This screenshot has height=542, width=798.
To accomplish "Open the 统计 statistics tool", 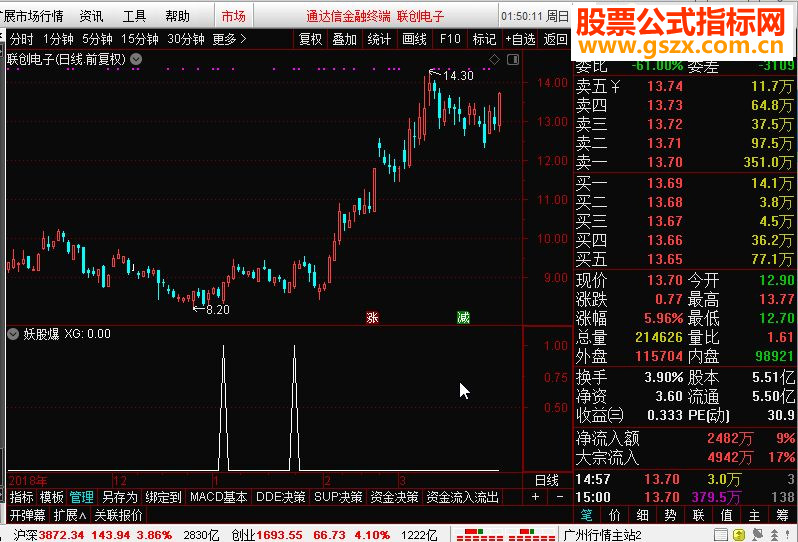I will (379, 39).
